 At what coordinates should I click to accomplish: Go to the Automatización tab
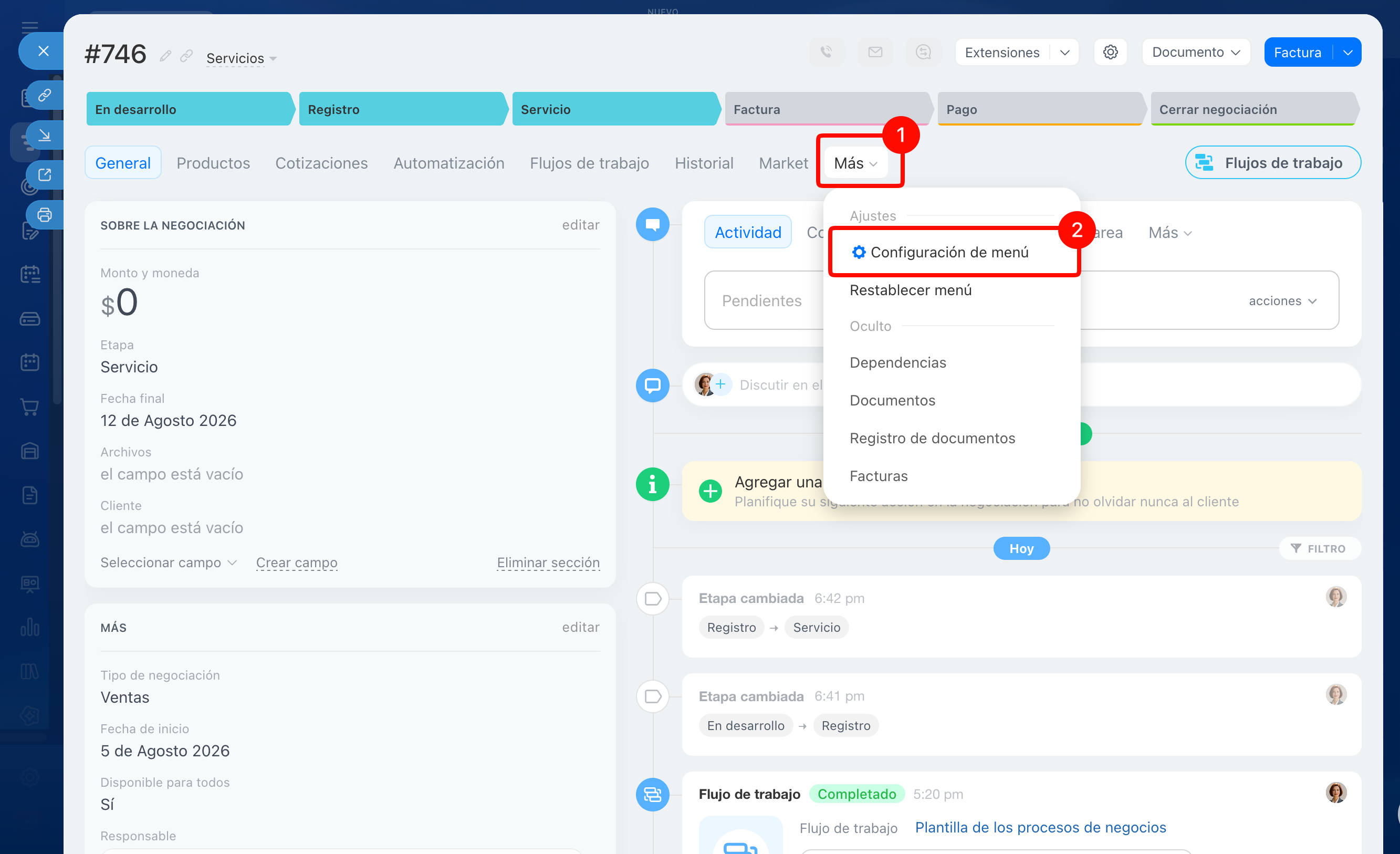pyautogui.click(x=449, y=163)
